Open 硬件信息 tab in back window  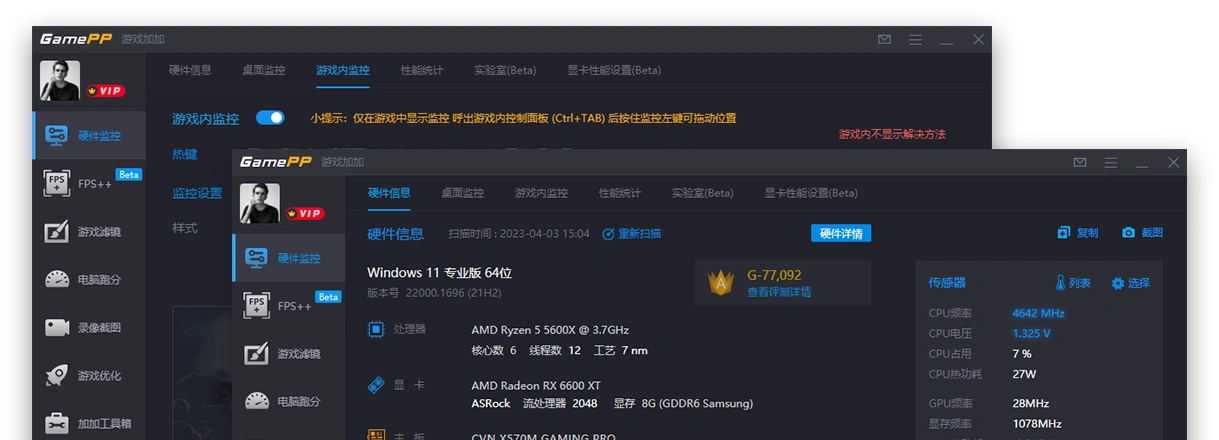point(190,70)
